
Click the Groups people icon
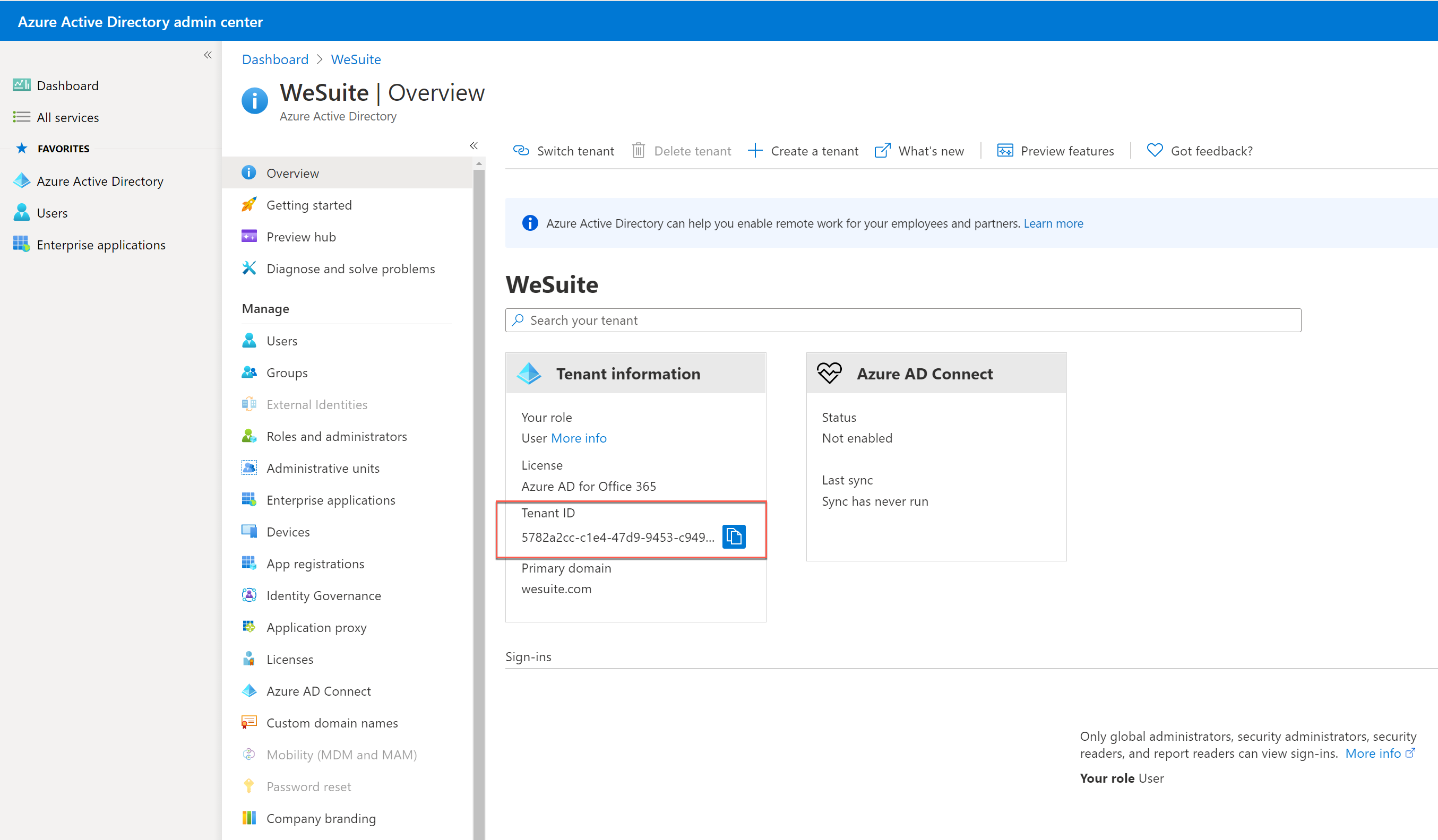249,373
